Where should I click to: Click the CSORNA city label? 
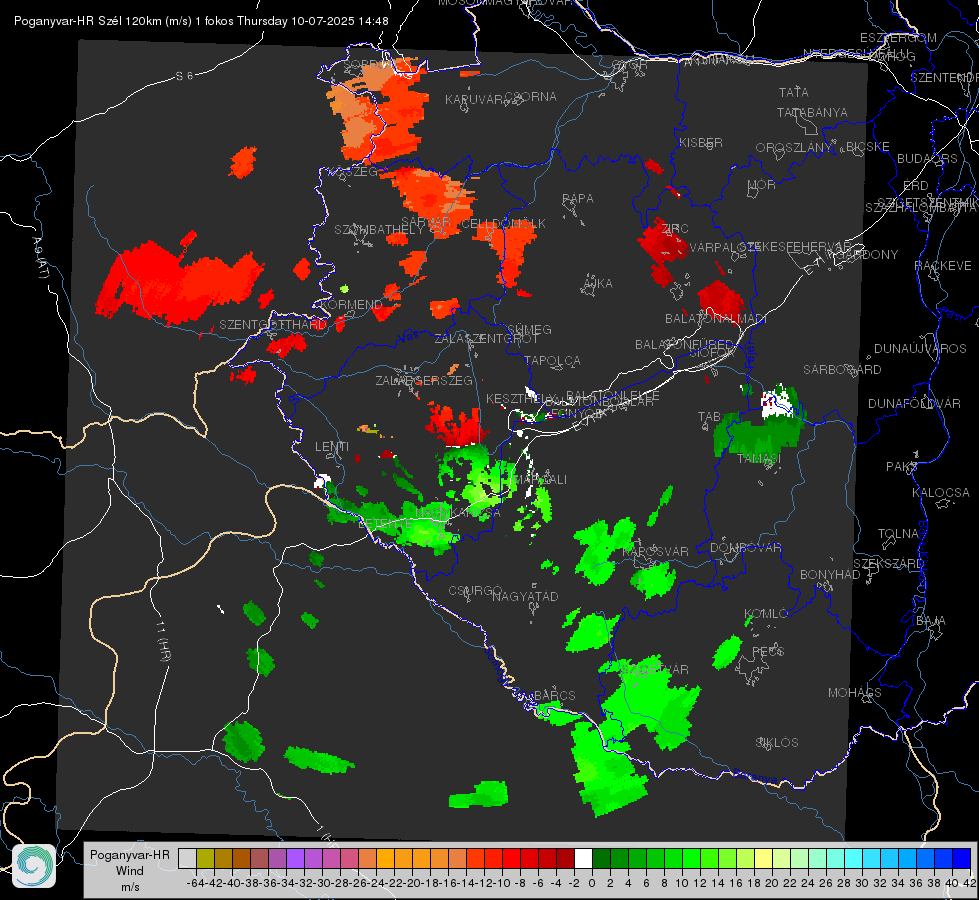[x=531, y=96]
